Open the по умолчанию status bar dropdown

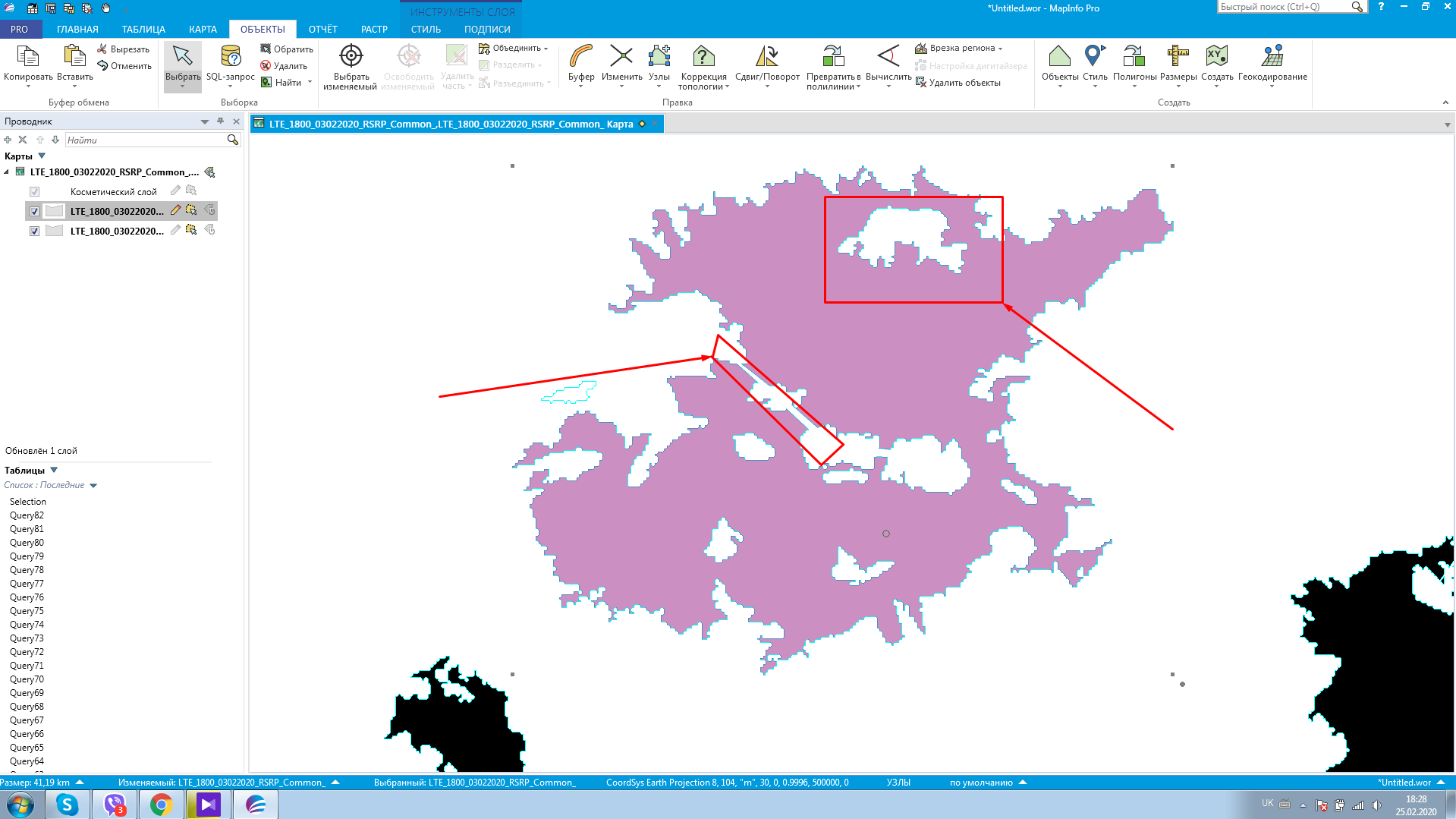(x=1022, y=783)
